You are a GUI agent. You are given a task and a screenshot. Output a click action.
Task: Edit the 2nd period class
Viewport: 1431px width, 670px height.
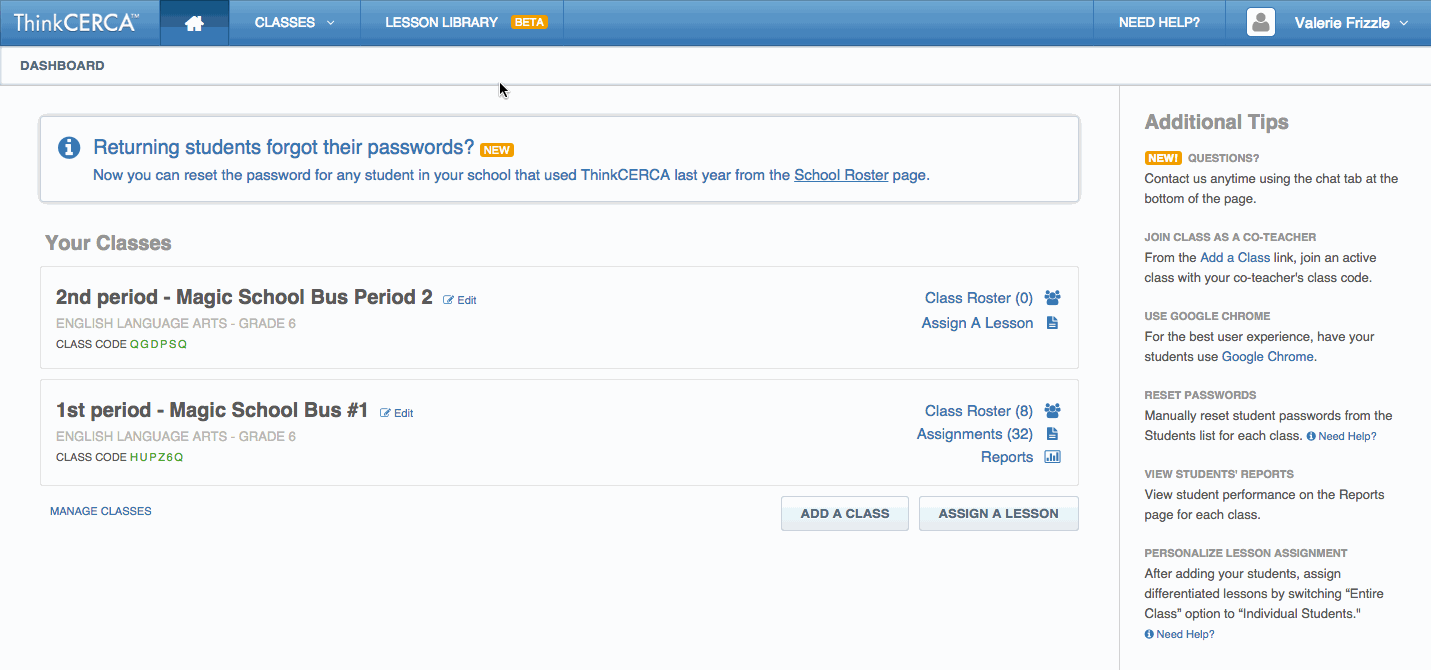tap(460, 300)
